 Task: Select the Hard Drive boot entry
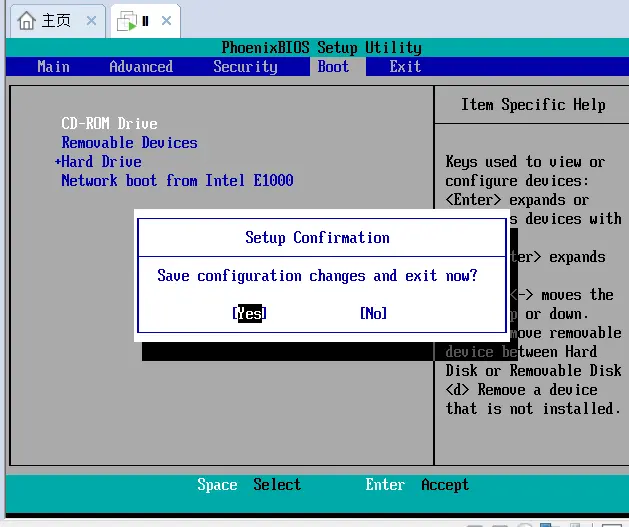(x=101, y=162)
